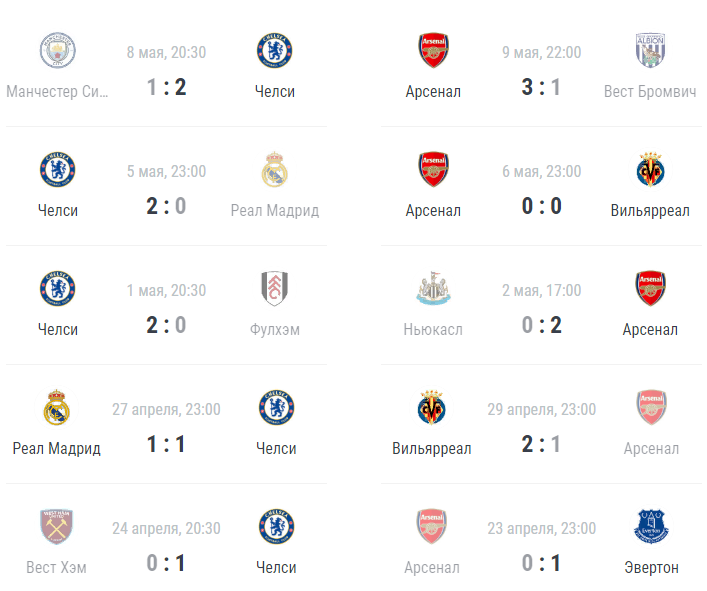Open the 3 : 1 Arsenal match score
The width and height of the screenshot is (707, 591).
coord(541,87)
